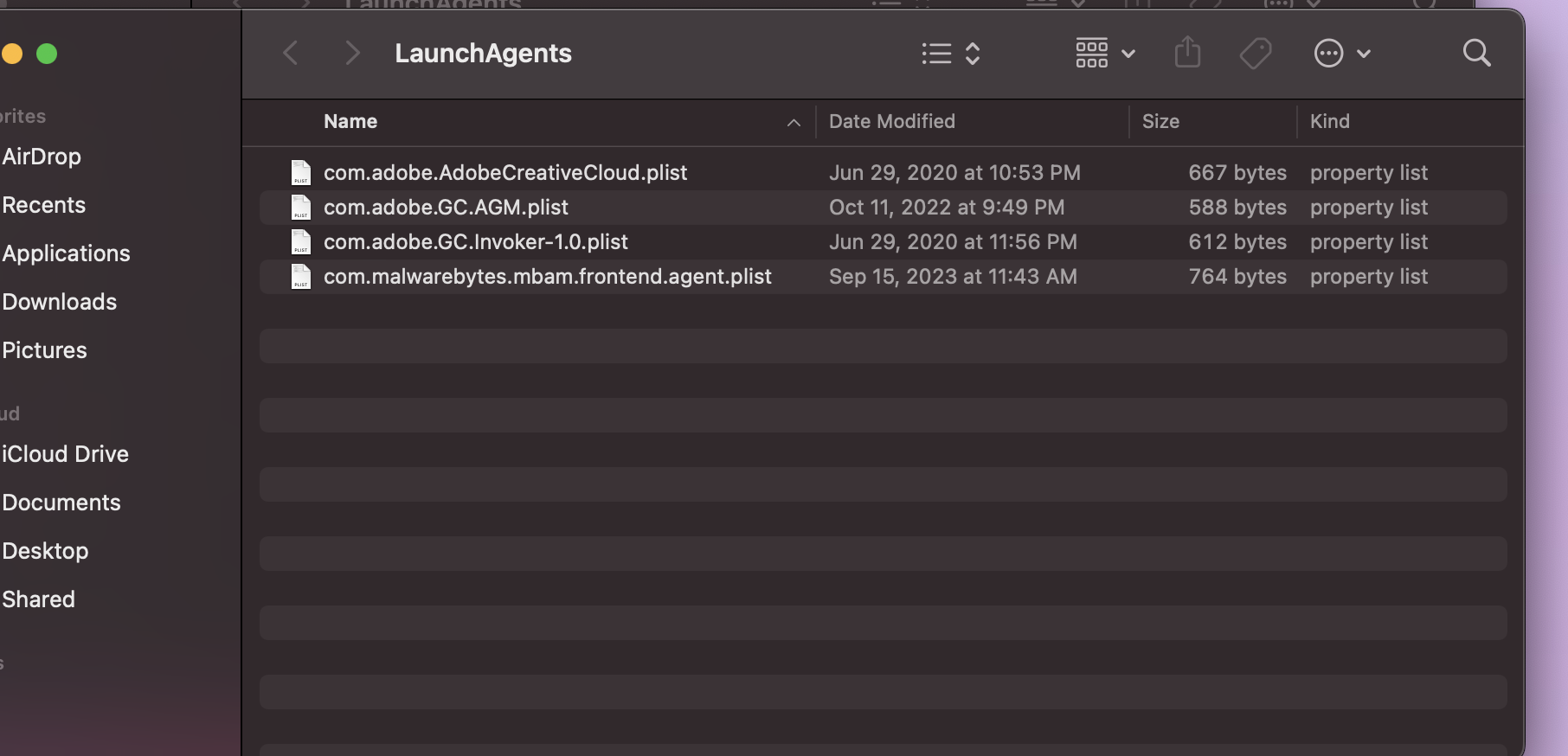Click the Share toolbar icon
The image size is (1568, 756).
click(1187, 54)
